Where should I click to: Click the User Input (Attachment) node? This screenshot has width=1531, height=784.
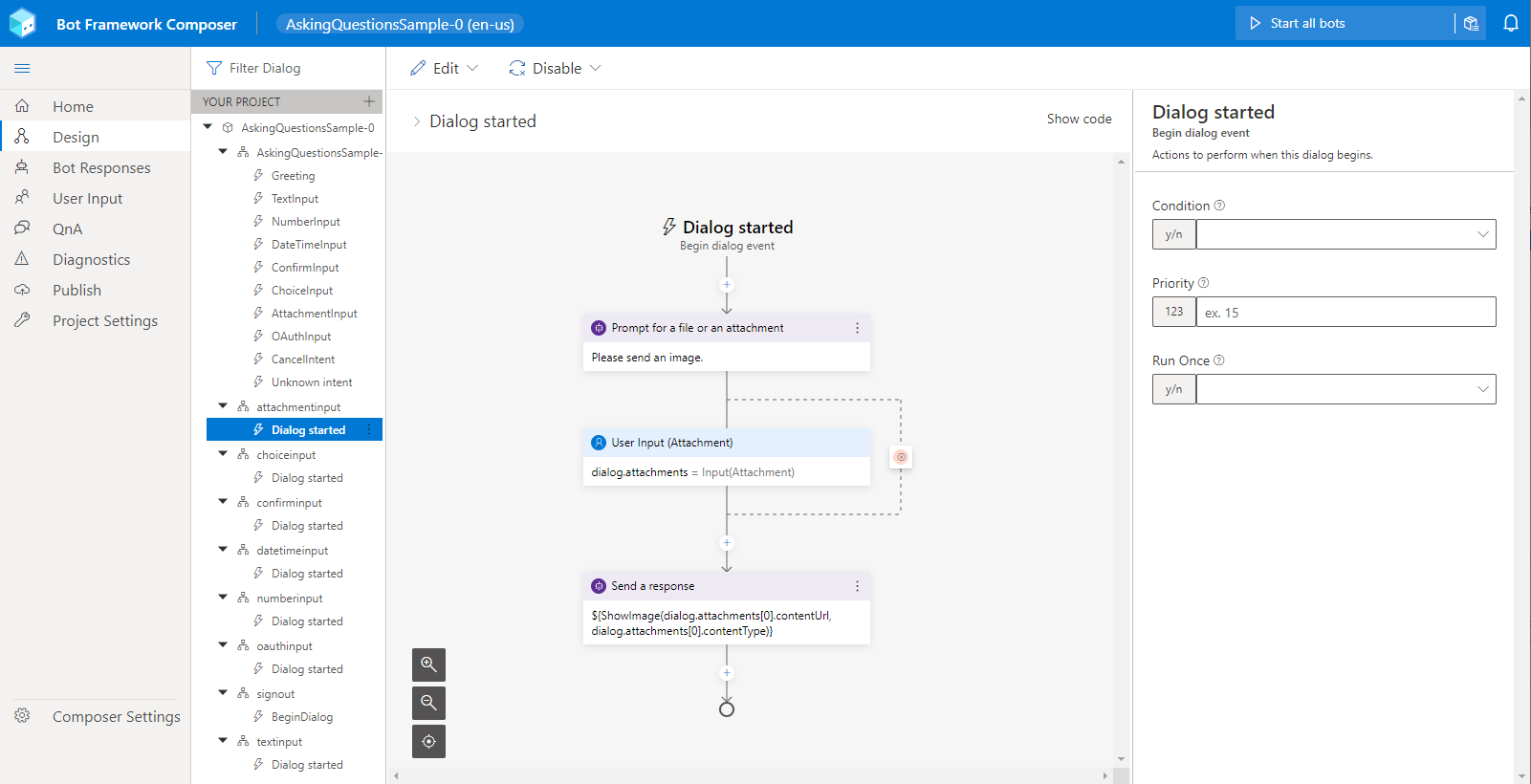coord(727,457)
